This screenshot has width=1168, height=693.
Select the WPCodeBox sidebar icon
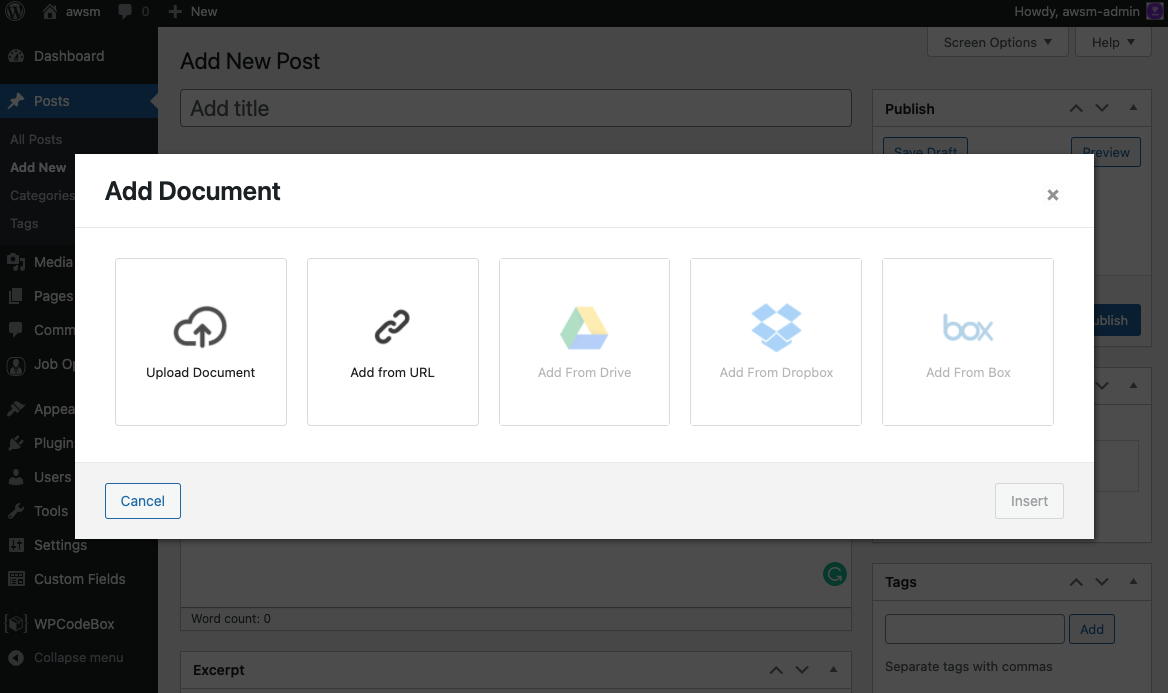15,623
